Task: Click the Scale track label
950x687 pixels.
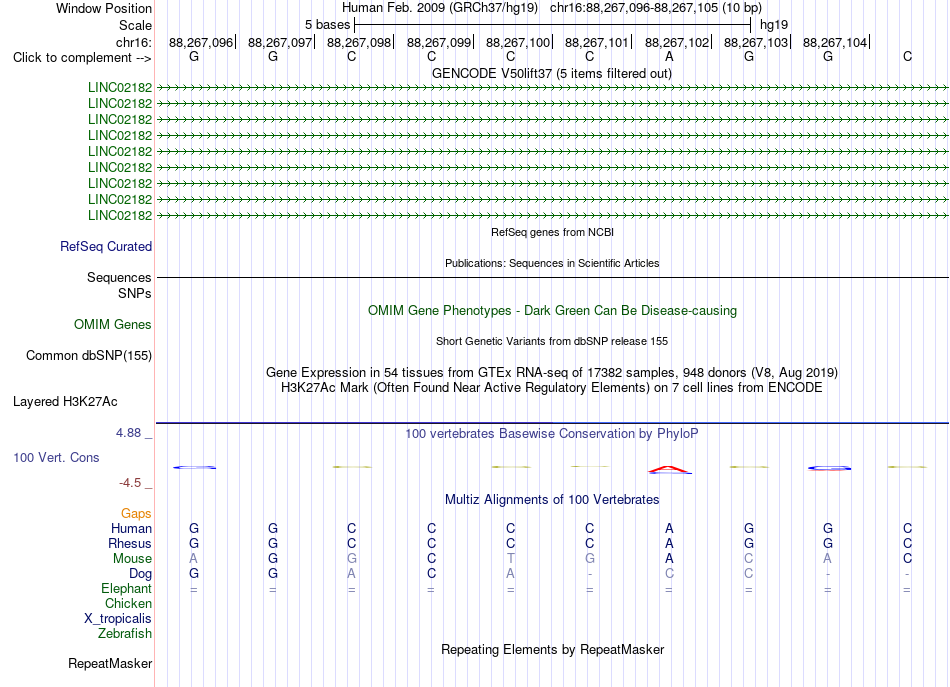Action: pos(135,25)
